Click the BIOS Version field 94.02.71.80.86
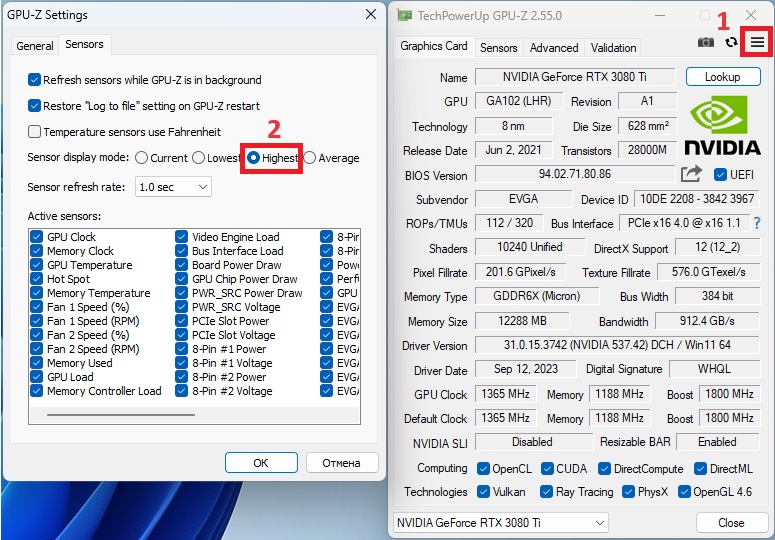Screen dimensions: 775x540 tap(575, 174)
